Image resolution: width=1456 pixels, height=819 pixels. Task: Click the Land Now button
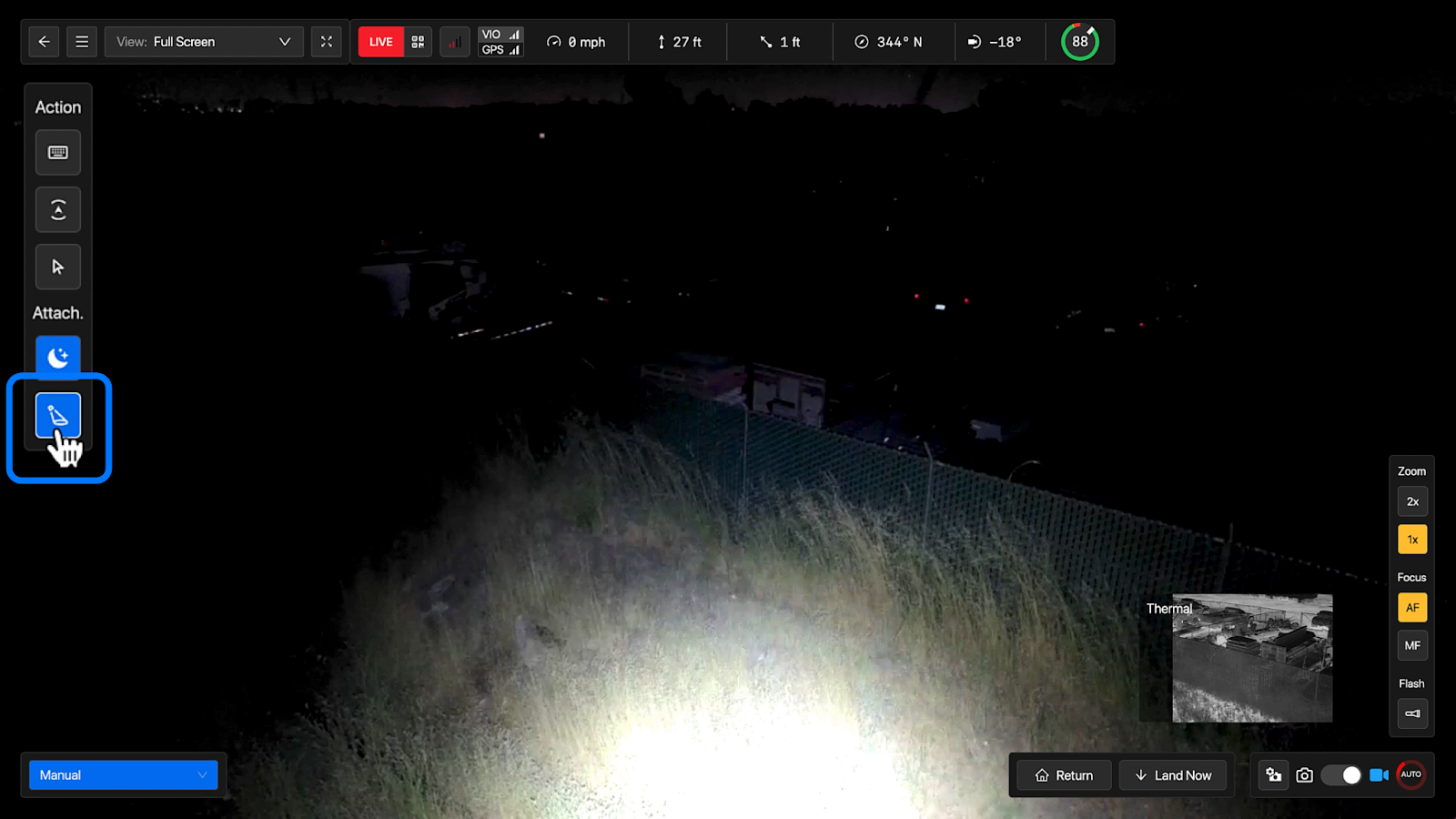tap(1173, 775)
